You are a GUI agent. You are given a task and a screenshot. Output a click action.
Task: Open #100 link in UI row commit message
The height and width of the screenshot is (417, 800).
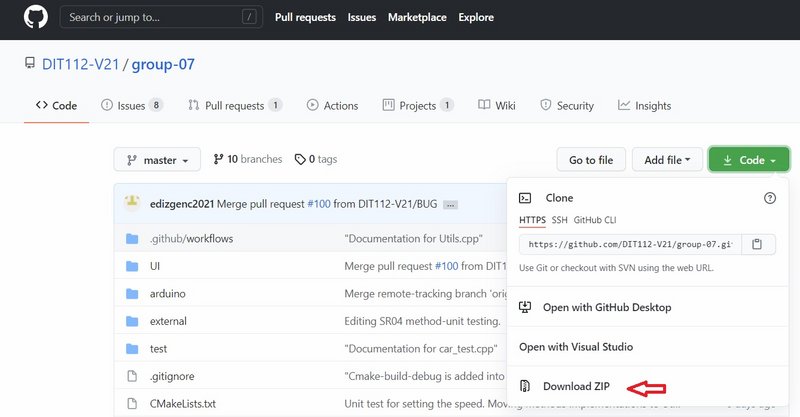pyautogui.click(x=446, y=266)
